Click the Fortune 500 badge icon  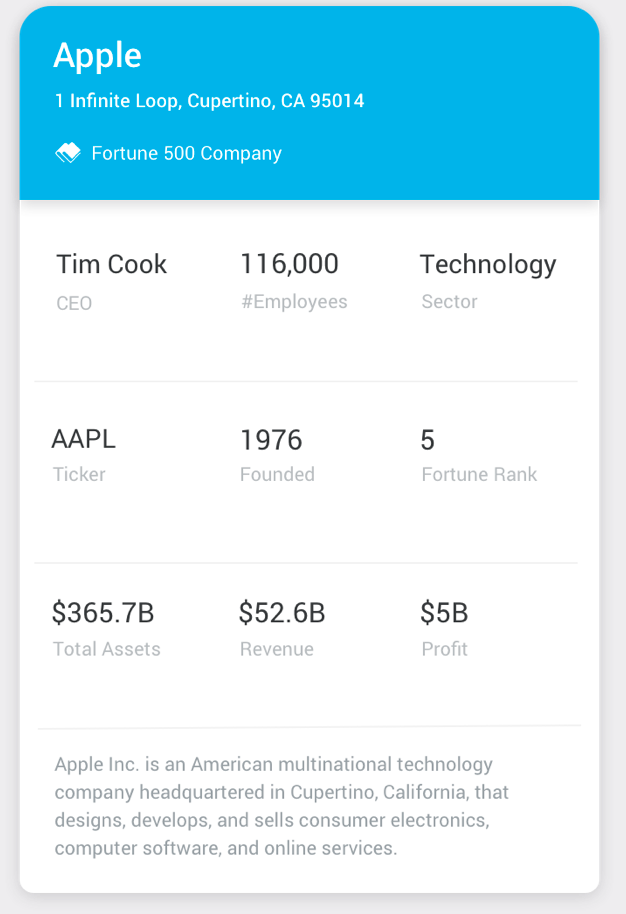(67, 153)
